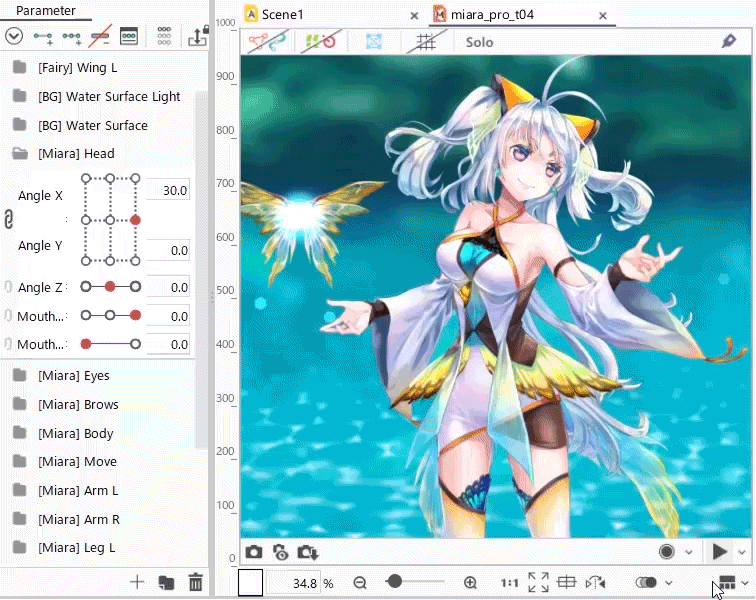Image resolution: width=756 pixels, height=600 pixels.
Task: Click the fit-to-screen arrows icon
Action: pos(538,583)
